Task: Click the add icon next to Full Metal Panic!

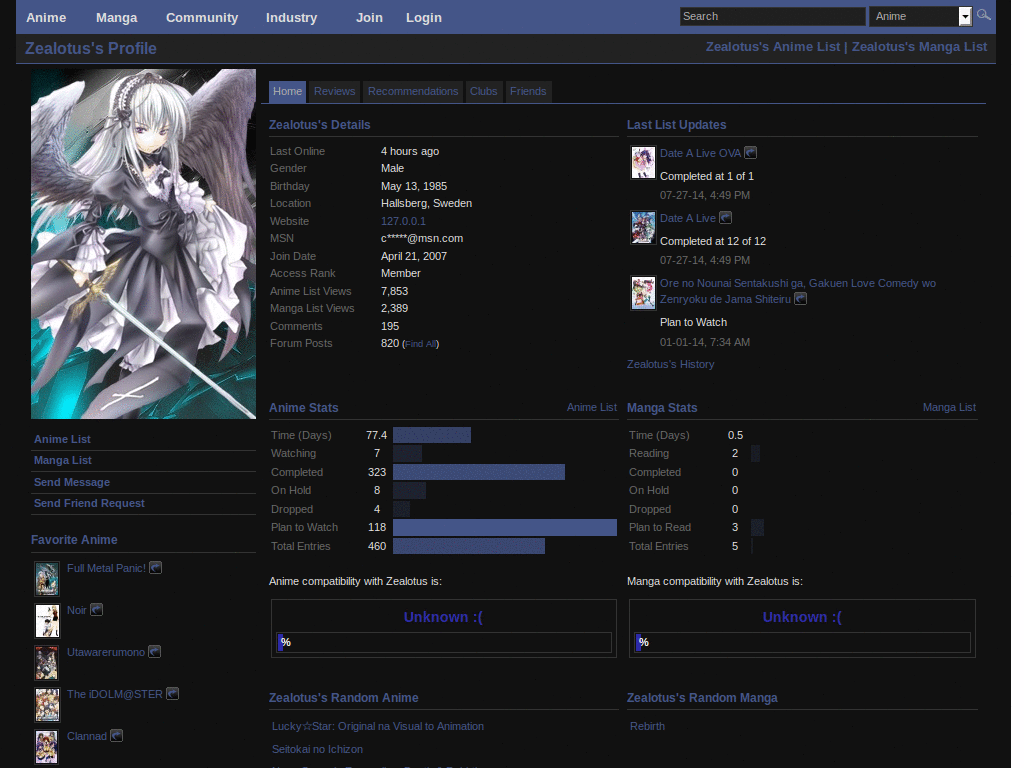Action: tap(155, 568)
